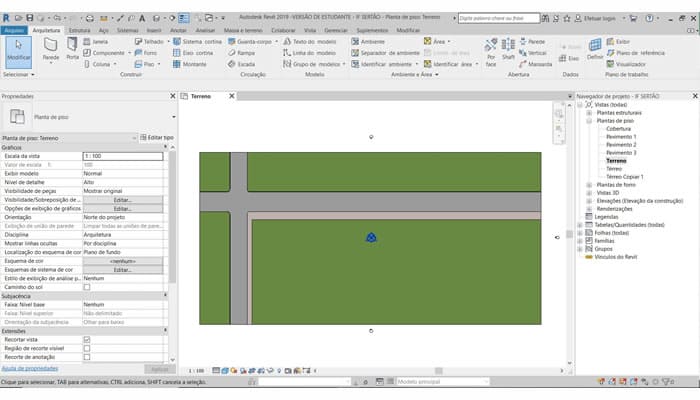Check Região de recorte visível option
This screenshot has height=400, width=700.
click(x=87, y=348)
